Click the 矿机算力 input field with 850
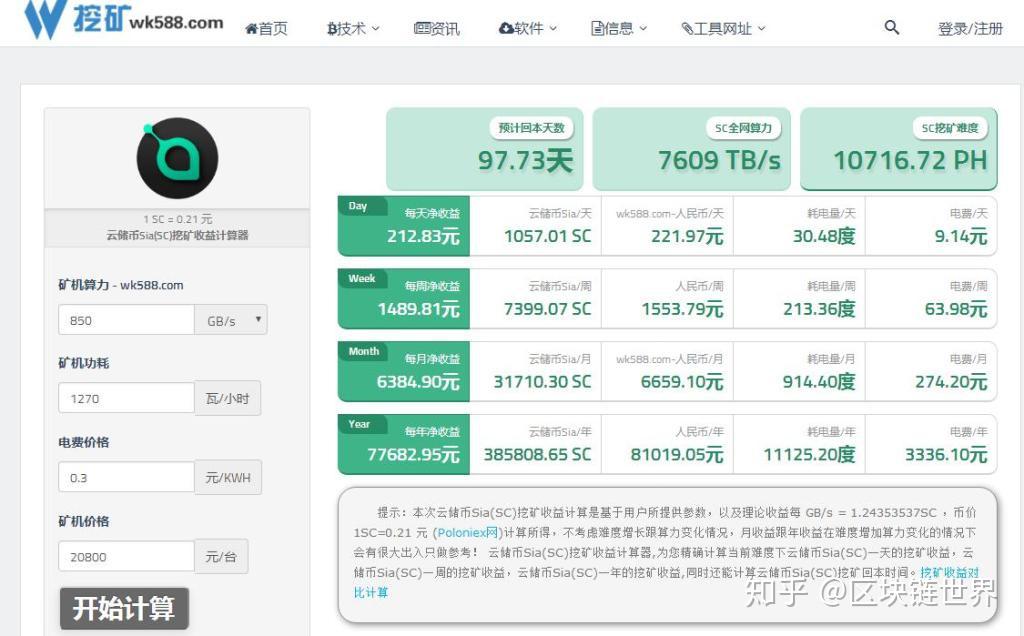The height and width of the screenshot is (636, 1024). (127, 320)
